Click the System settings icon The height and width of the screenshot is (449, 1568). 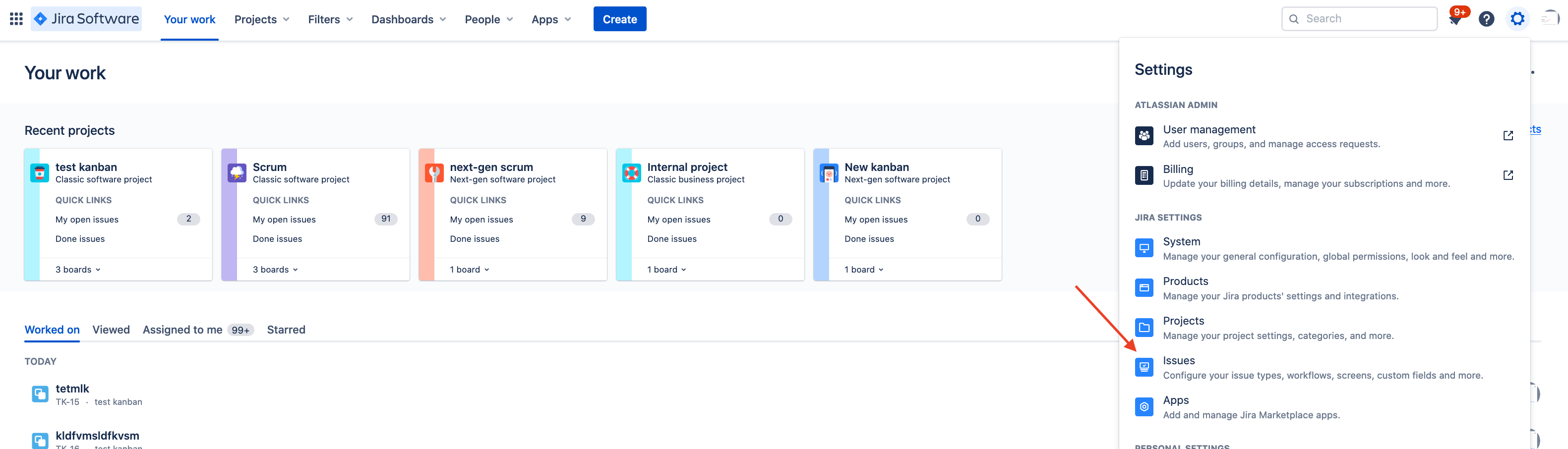pyautogui.click(x=1145, y=248)
